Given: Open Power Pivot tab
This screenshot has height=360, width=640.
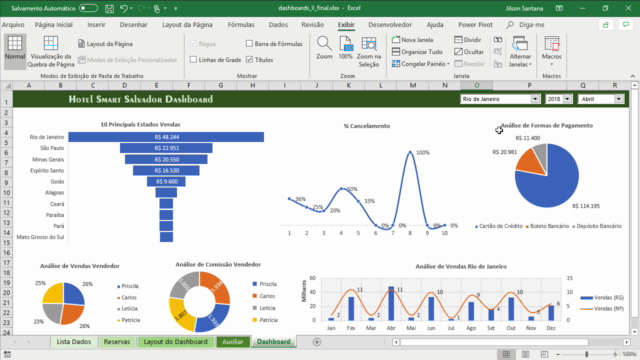Looking at the screenshot, I should [x=475, y=25].
